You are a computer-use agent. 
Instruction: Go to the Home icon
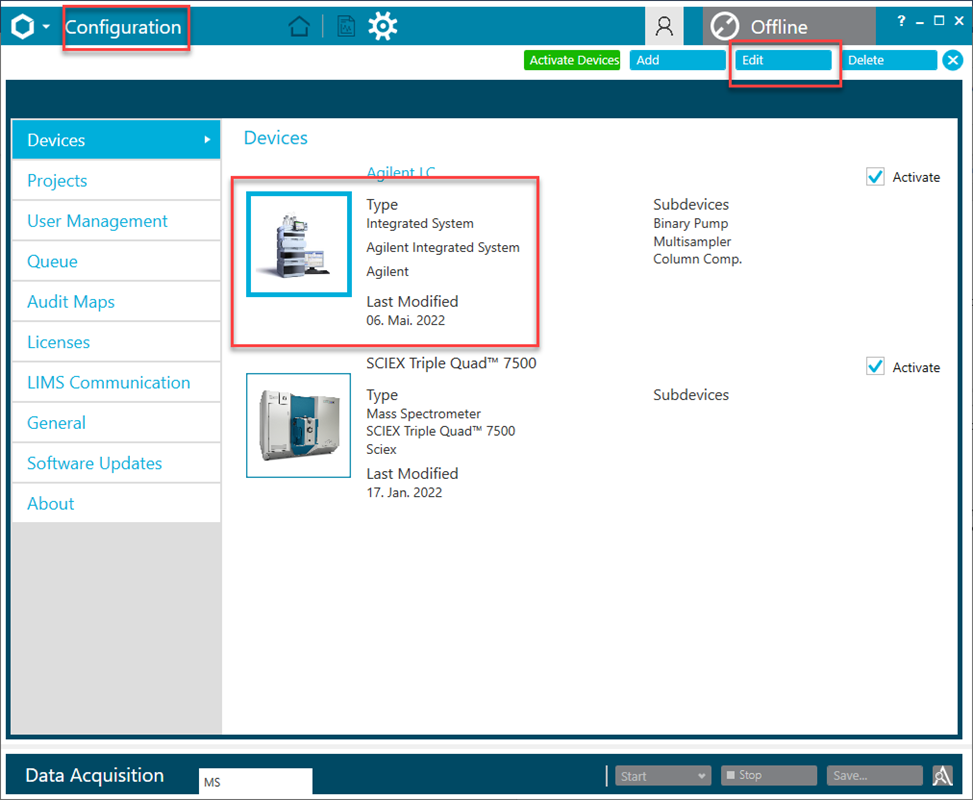(x=299, y=27)
